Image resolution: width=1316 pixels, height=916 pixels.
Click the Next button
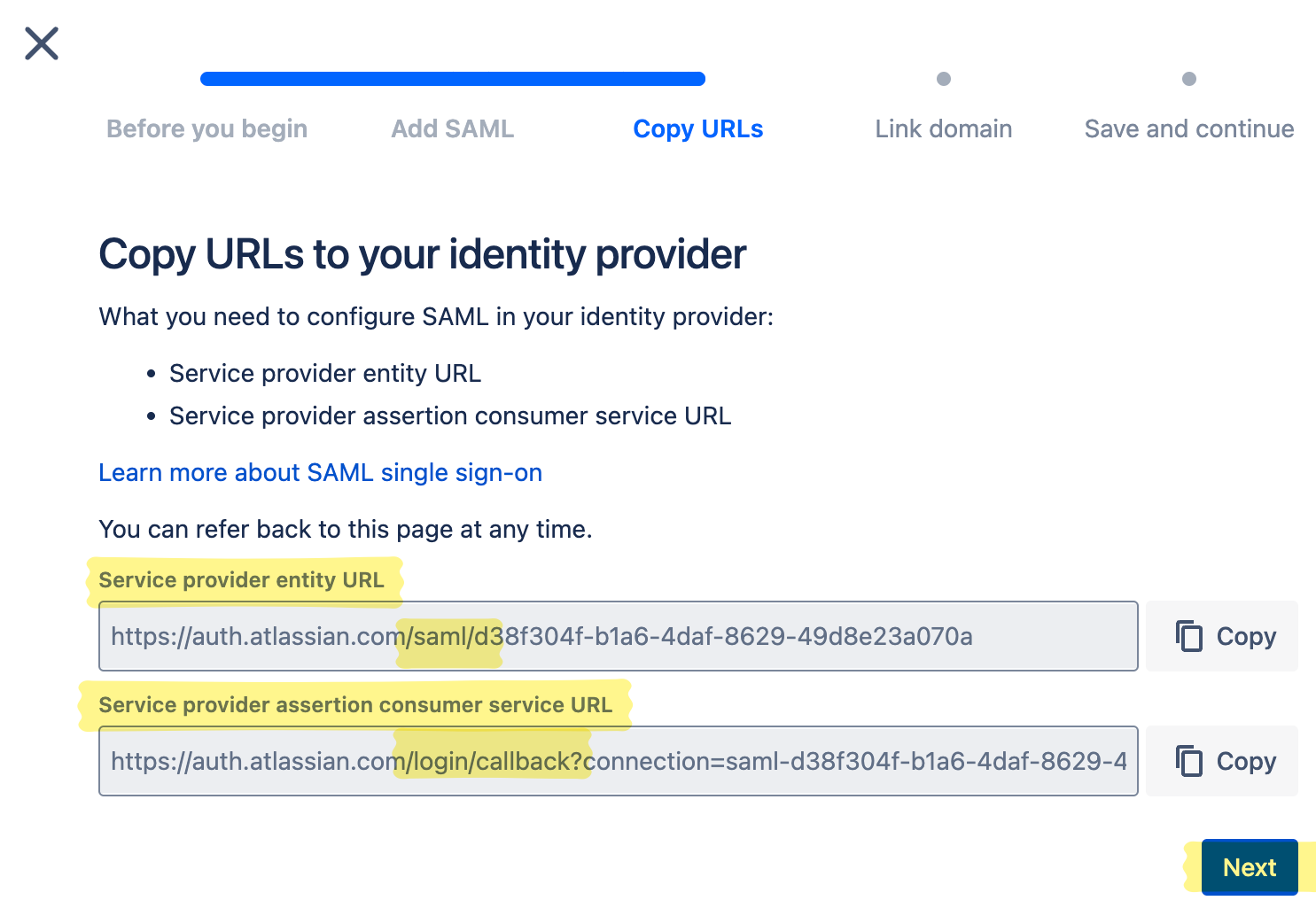click(x=1249, y=867)
